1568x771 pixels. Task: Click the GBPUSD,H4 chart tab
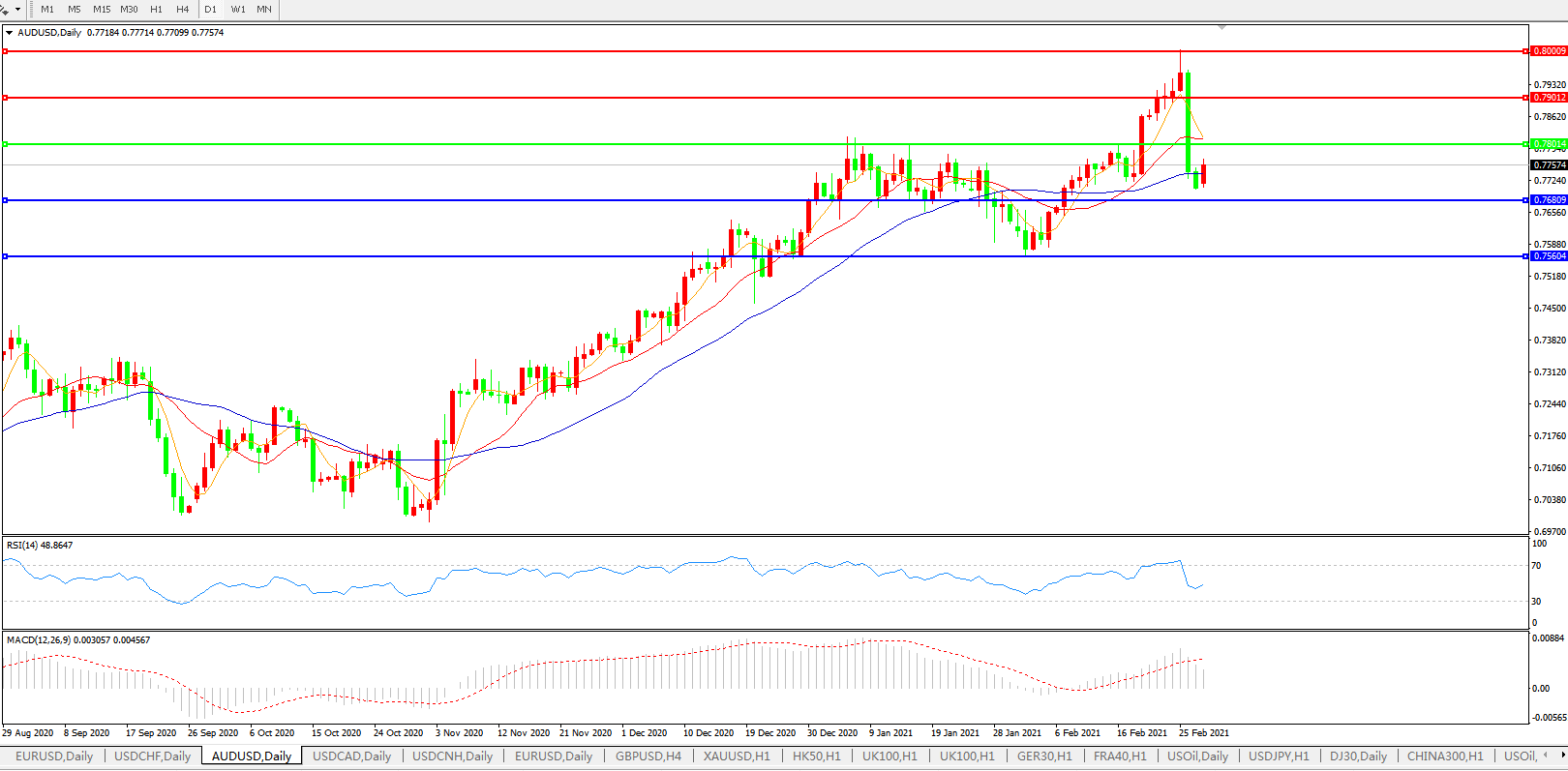(x=648, y=756)
